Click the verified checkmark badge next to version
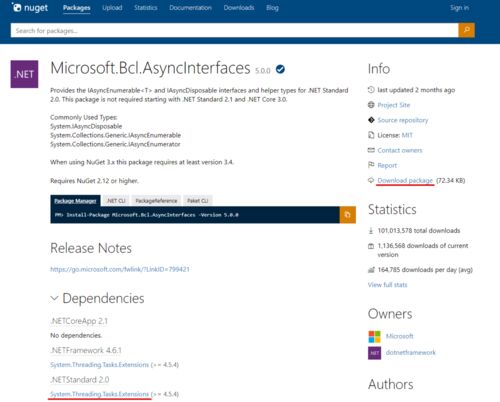This screenshot has width=500, height=402. pos(280,69)
